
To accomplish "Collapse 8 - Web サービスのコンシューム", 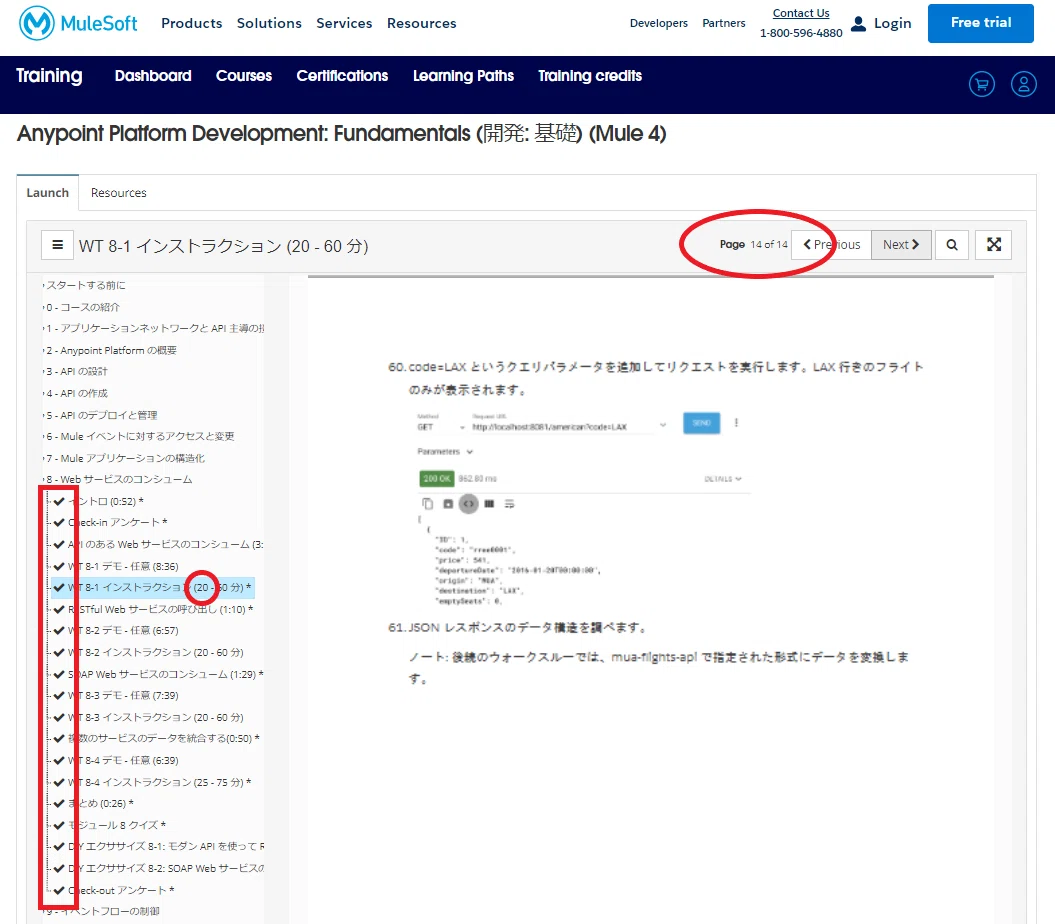I will point(118,479).
